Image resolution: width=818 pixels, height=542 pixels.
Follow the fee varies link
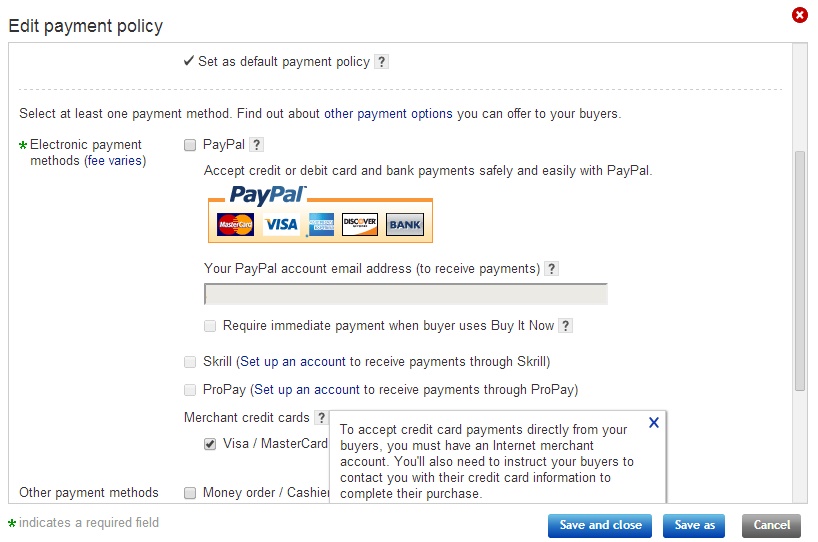[x=115, y=161]
